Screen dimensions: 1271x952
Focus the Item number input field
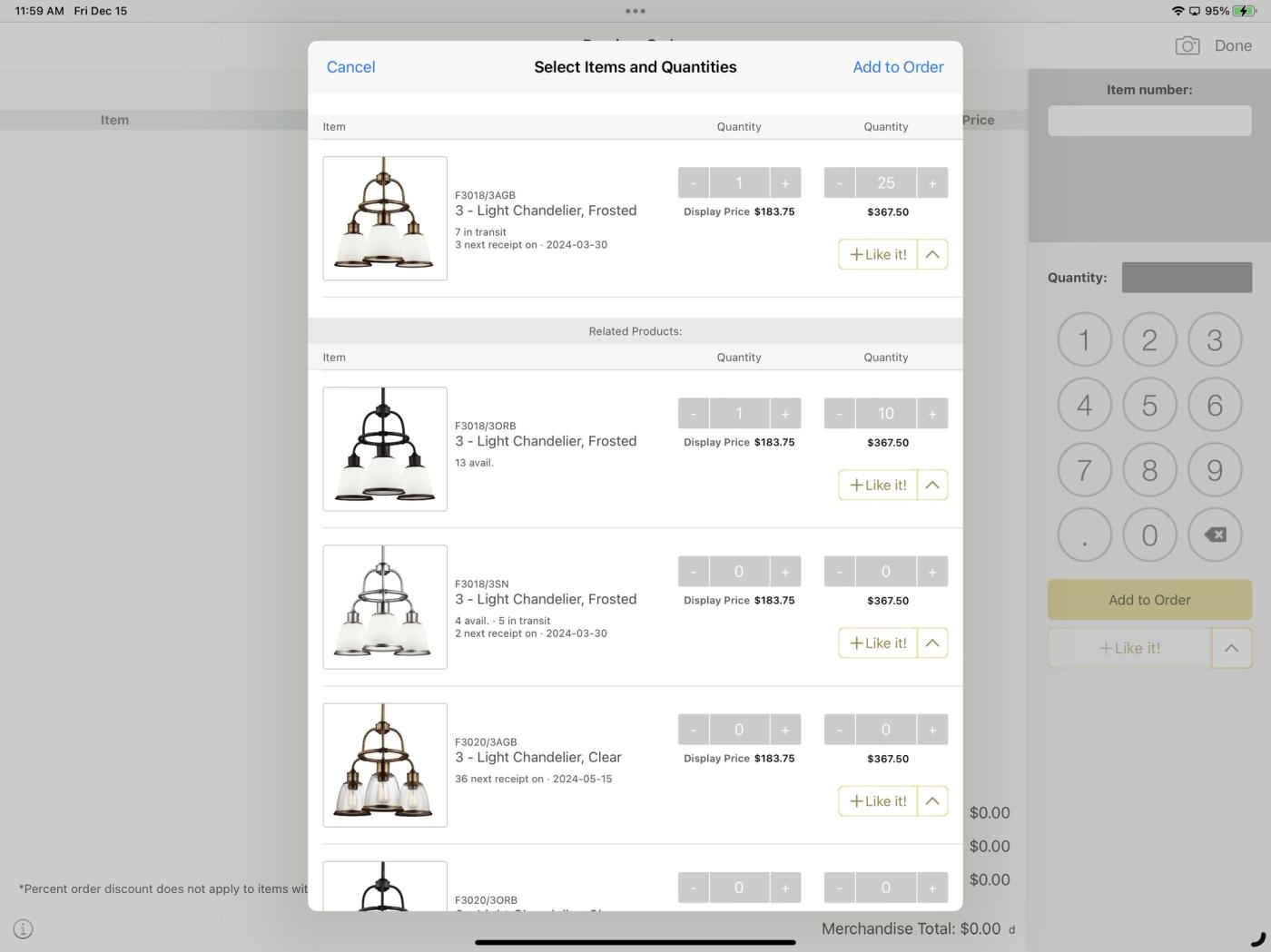tap(1149, 121)
